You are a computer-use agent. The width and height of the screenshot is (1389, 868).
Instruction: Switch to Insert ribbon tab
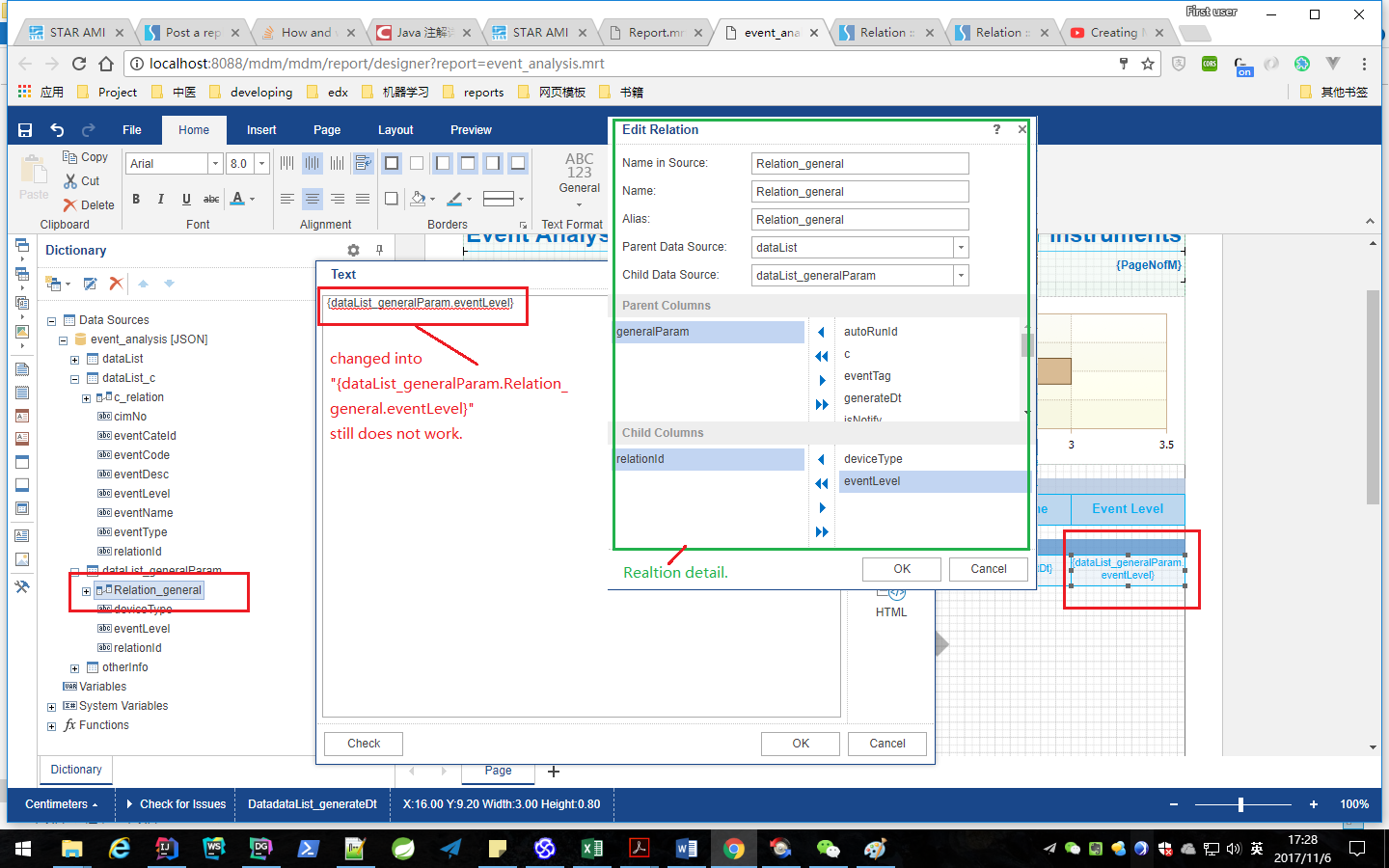coord(261,130)
